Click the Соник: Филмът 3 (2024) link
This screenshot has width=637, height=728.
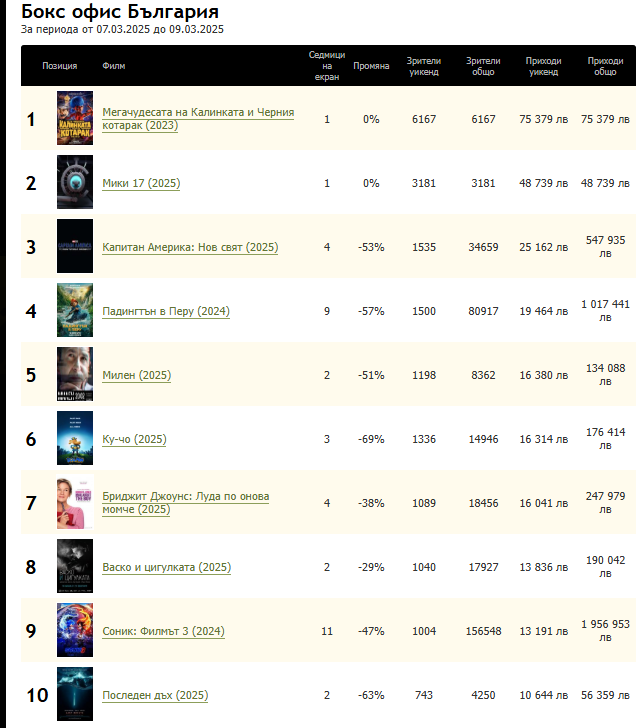pos(165,631)
